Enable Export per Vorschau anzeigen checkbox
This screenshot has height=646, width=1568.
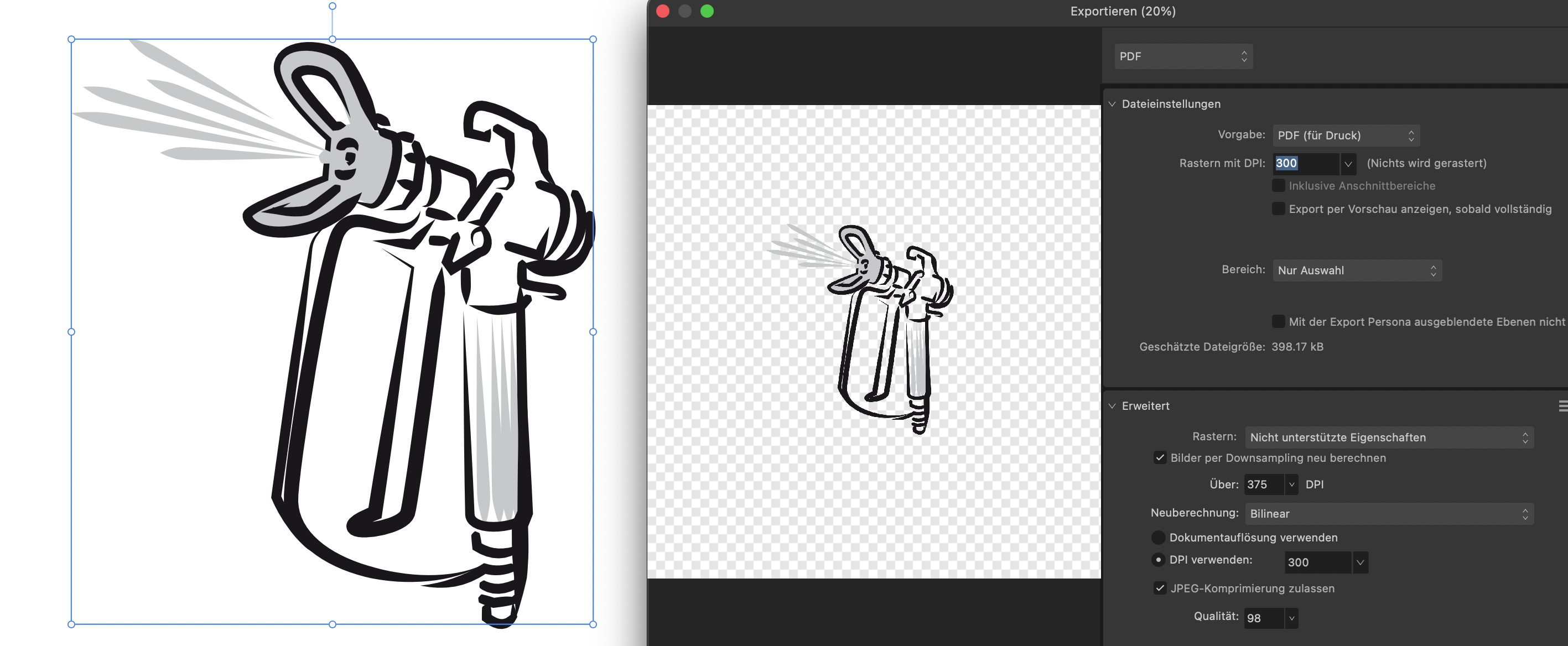point(1278,209)
